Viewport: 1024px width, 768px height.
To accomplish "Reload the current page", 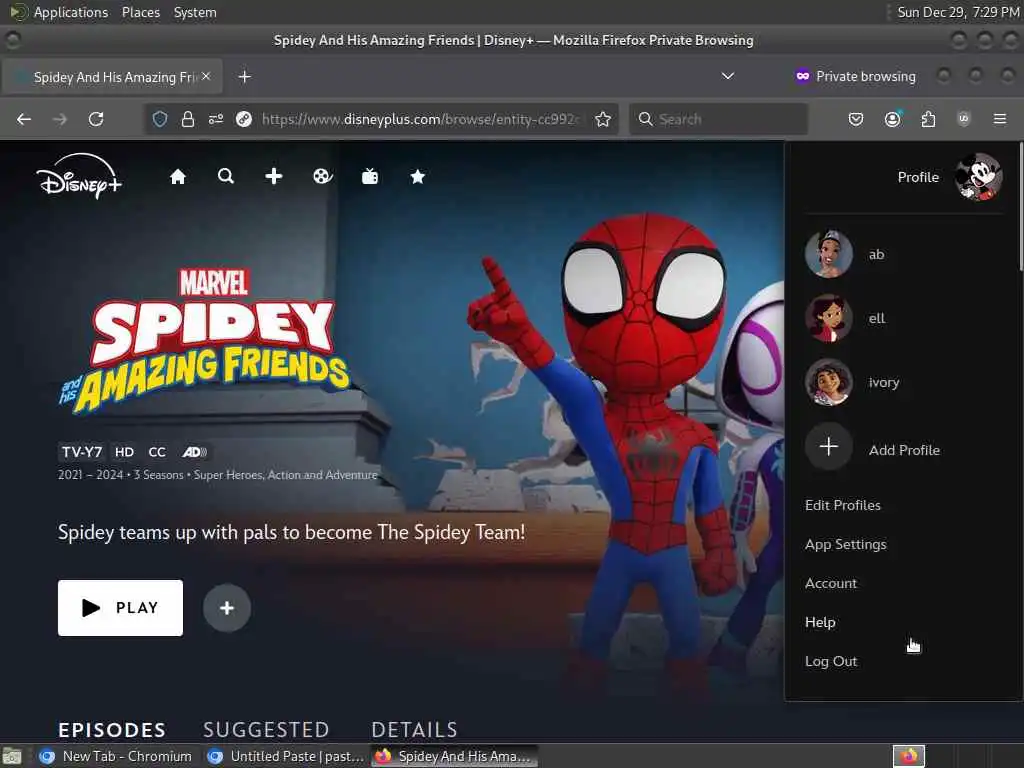I will click(96, 119).
